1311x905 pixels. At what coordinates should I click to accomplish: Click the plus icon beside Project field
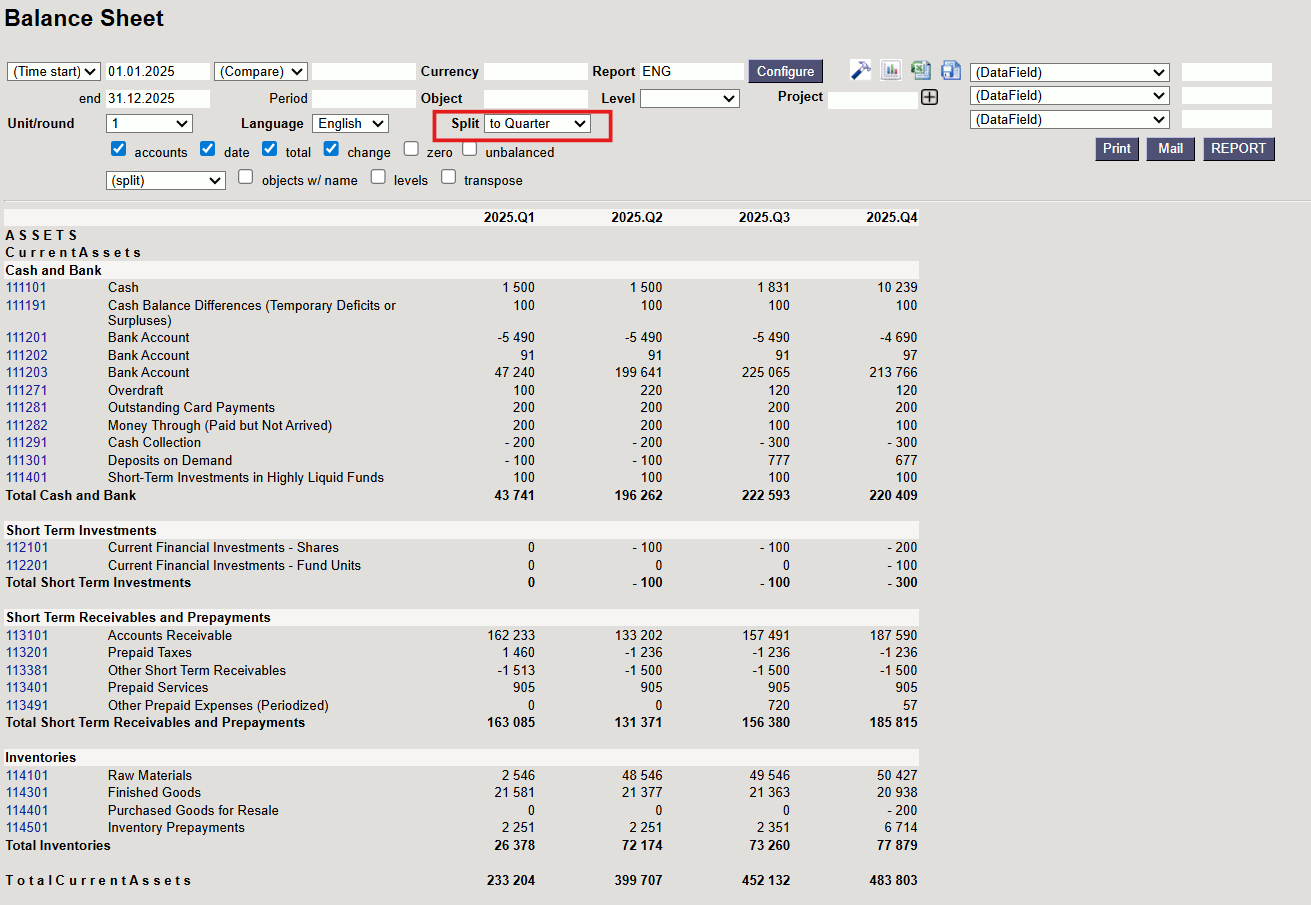[929, 97]
